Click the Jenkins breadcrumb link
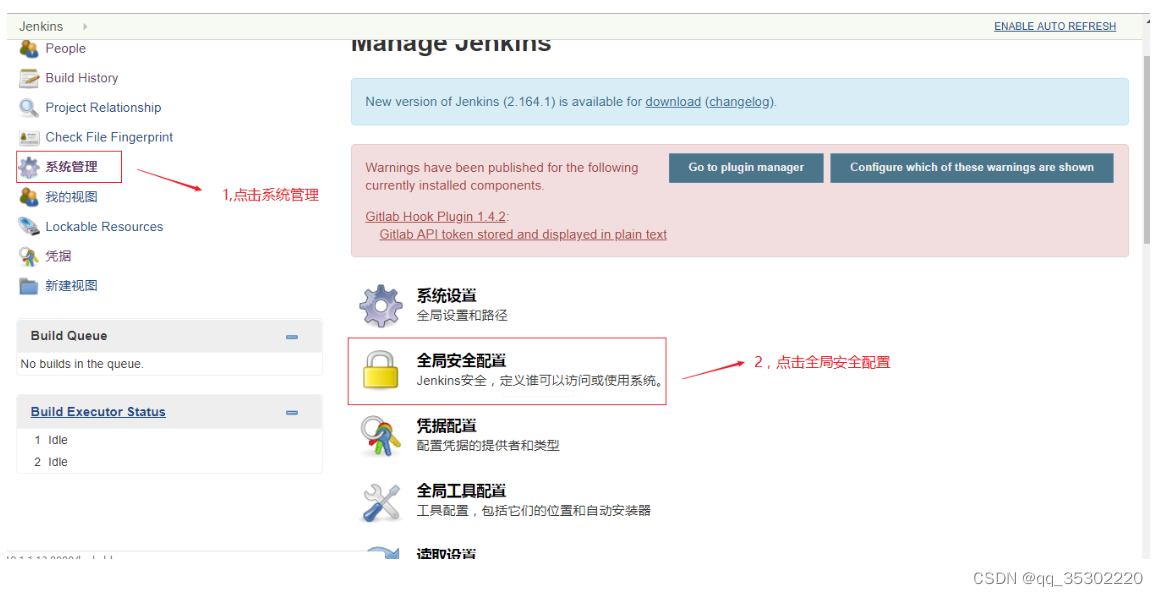This screenshot has width=1158, height=596. [41, 27]
